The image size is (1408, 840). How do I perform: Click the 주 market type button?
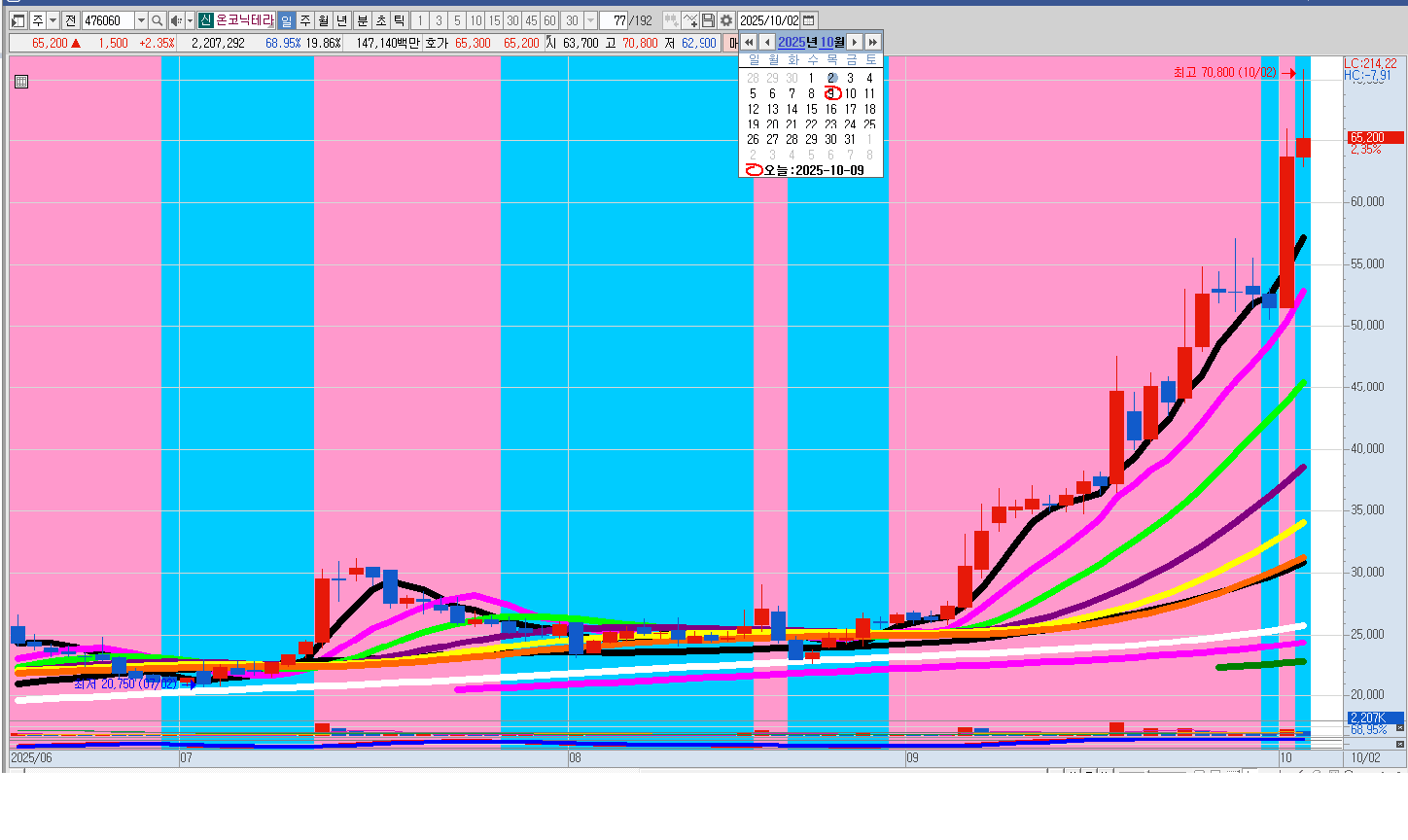(37, 20)
